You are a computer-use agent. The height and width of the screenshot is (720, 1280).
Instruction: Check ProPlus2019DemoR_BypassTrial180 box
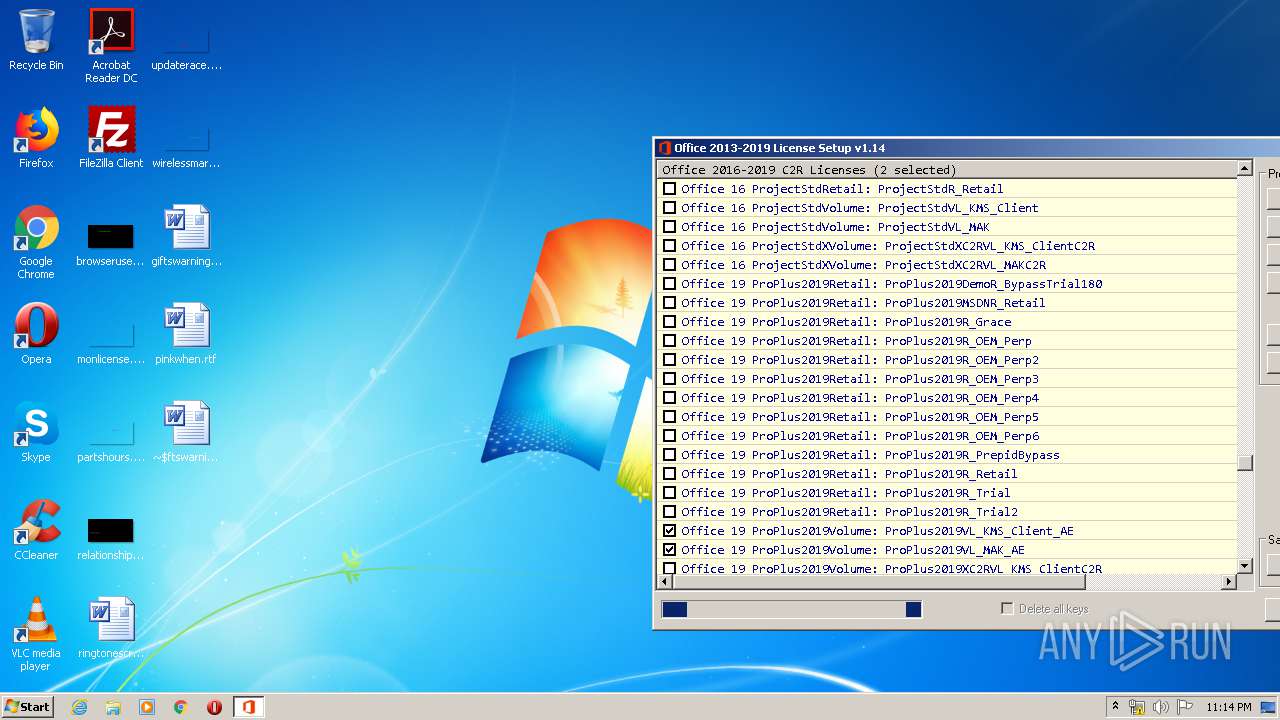click(x=670, y=283)
